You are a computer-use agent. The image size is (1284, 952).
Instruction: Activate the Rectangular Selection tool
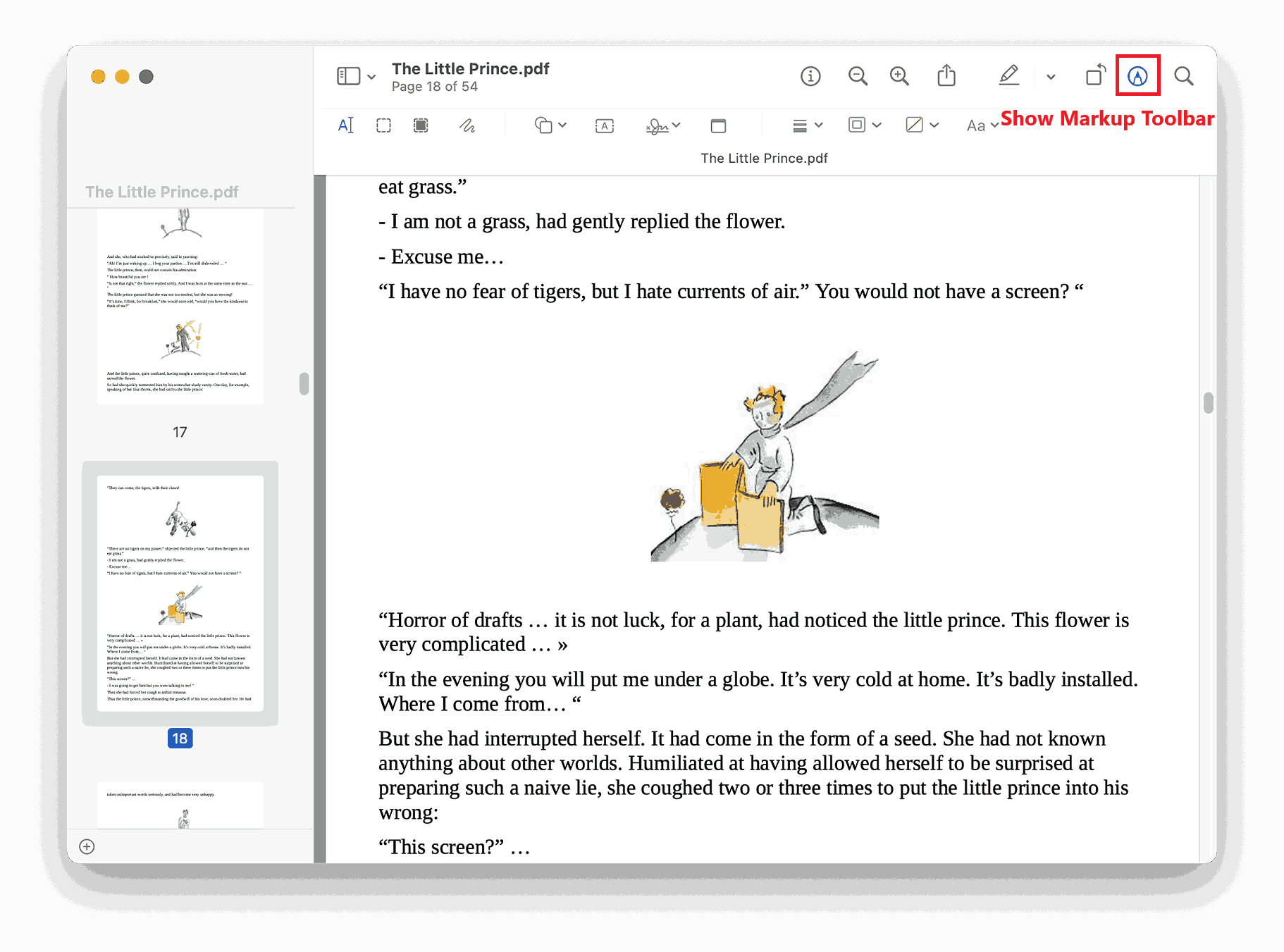tap(383, 125)
